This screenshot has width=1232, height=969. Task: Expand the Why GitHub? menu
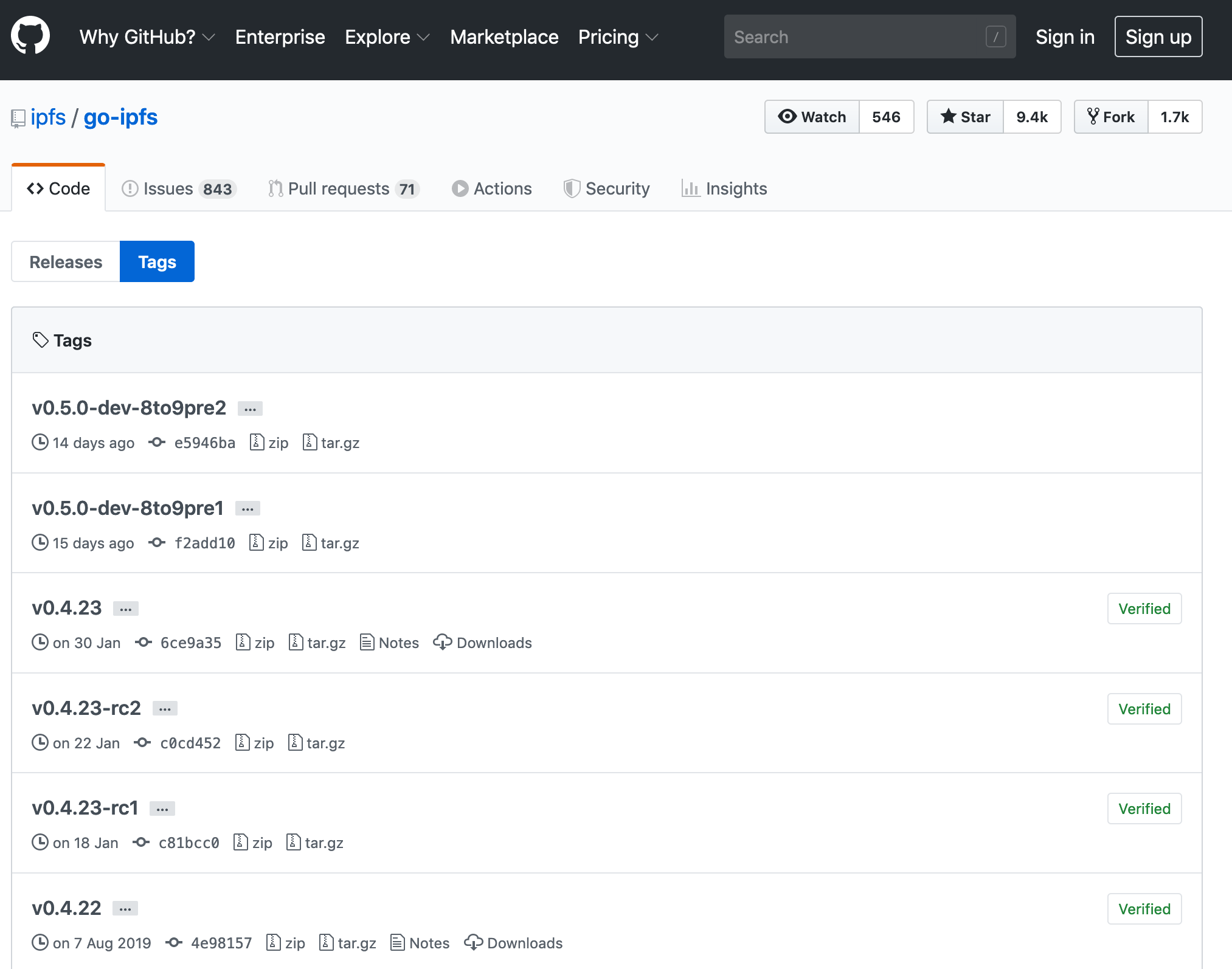147,37
